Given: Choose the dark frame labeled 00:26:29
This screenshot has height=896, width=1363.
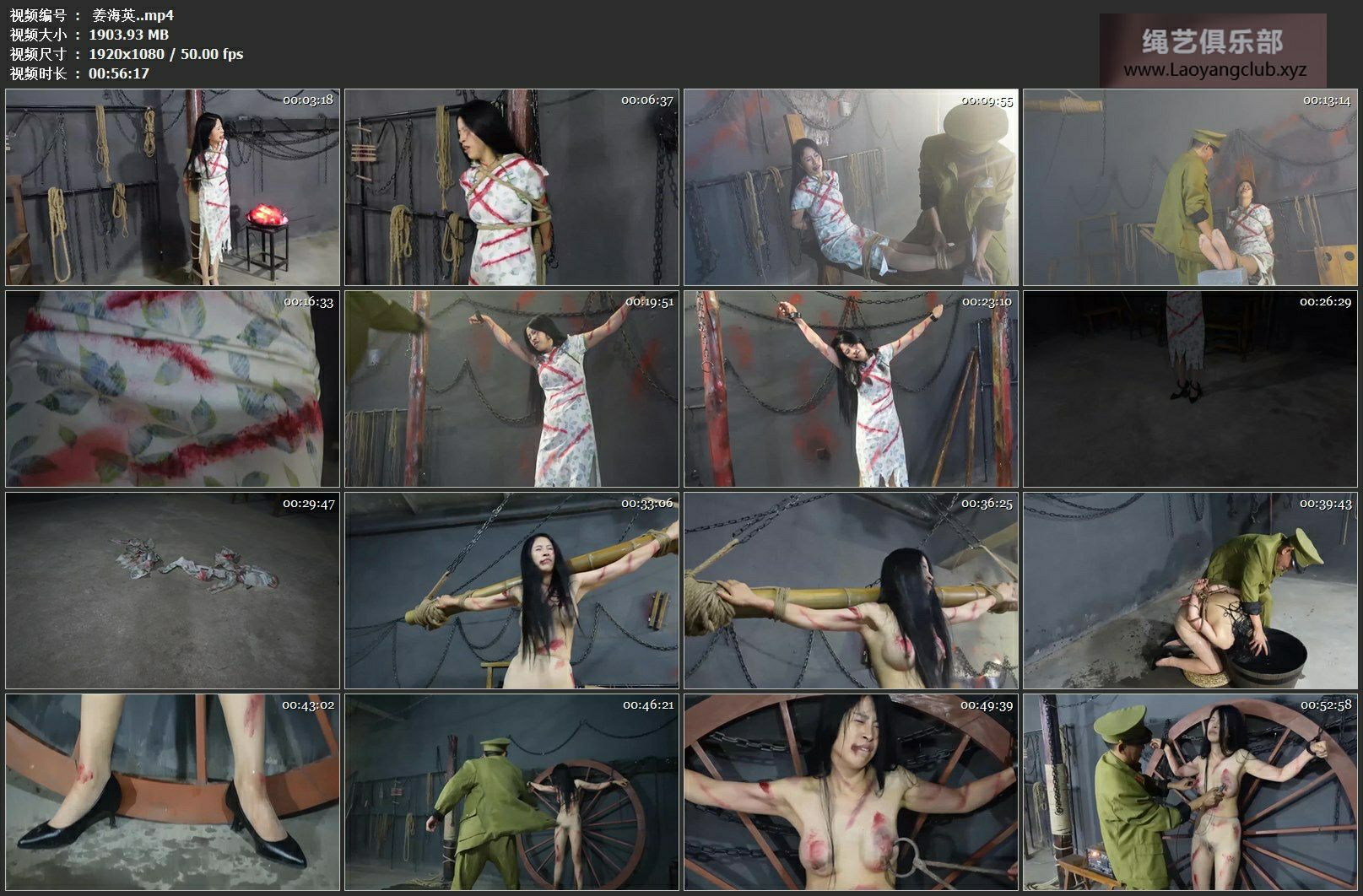Looking at the screenshot, I should pos(1190,389).
